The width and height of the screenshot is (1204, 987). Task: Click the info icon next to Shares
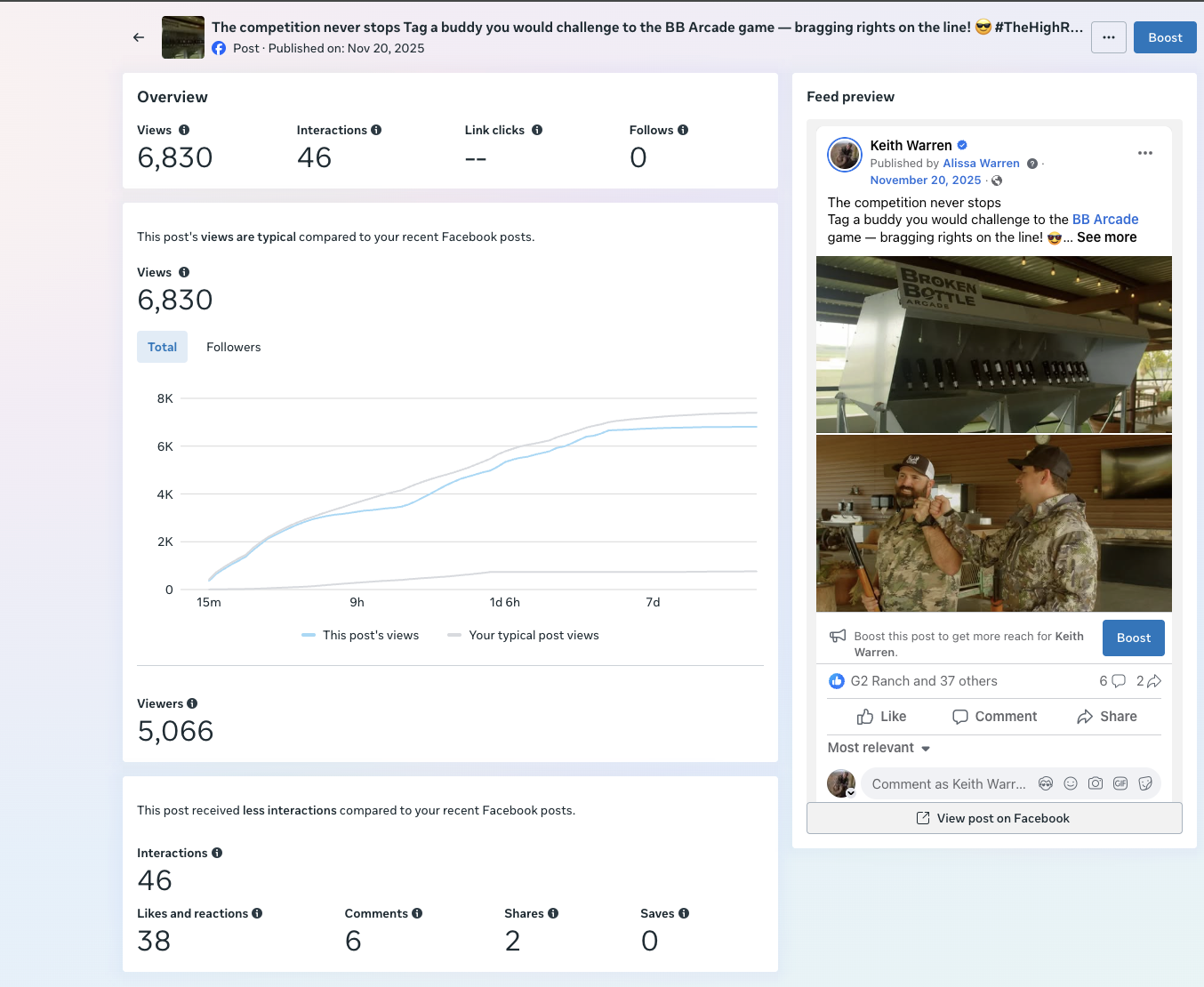coord(553,913)
